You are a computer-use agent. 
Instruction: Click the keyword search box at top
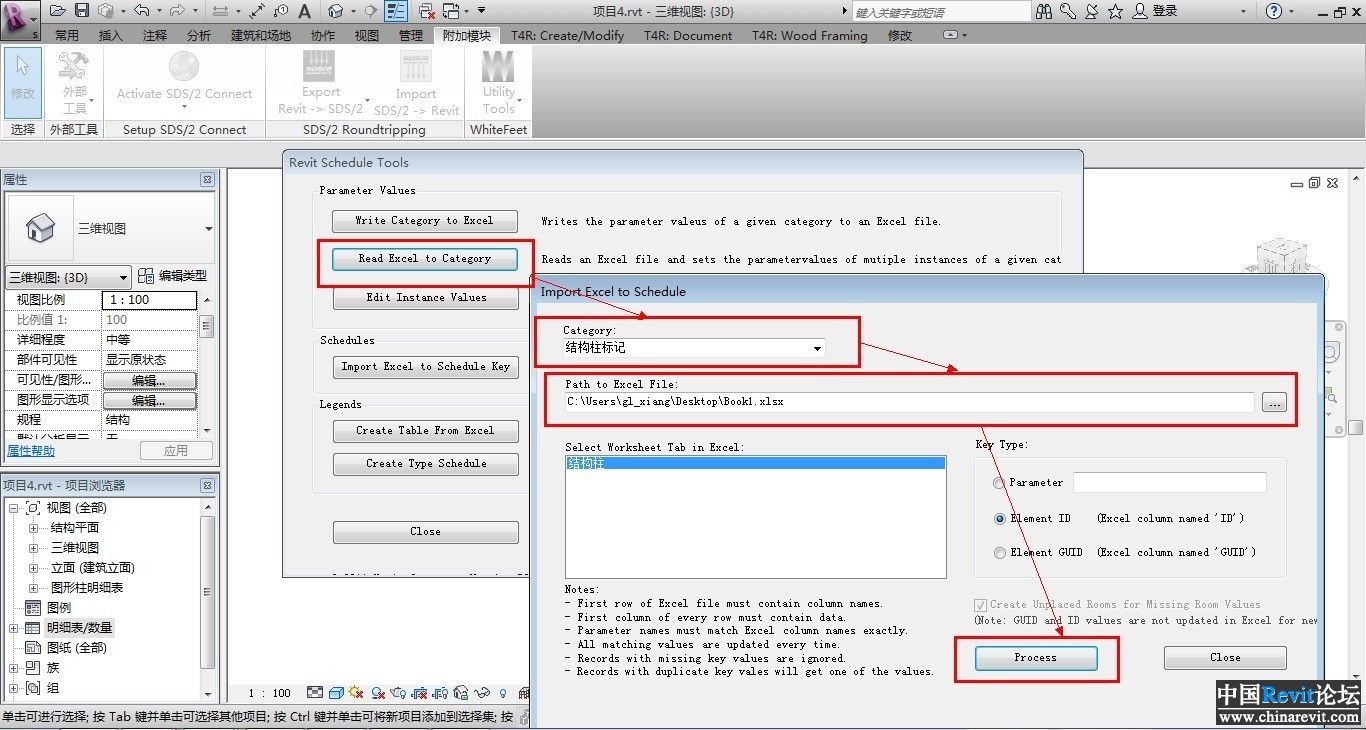(940, 12)
